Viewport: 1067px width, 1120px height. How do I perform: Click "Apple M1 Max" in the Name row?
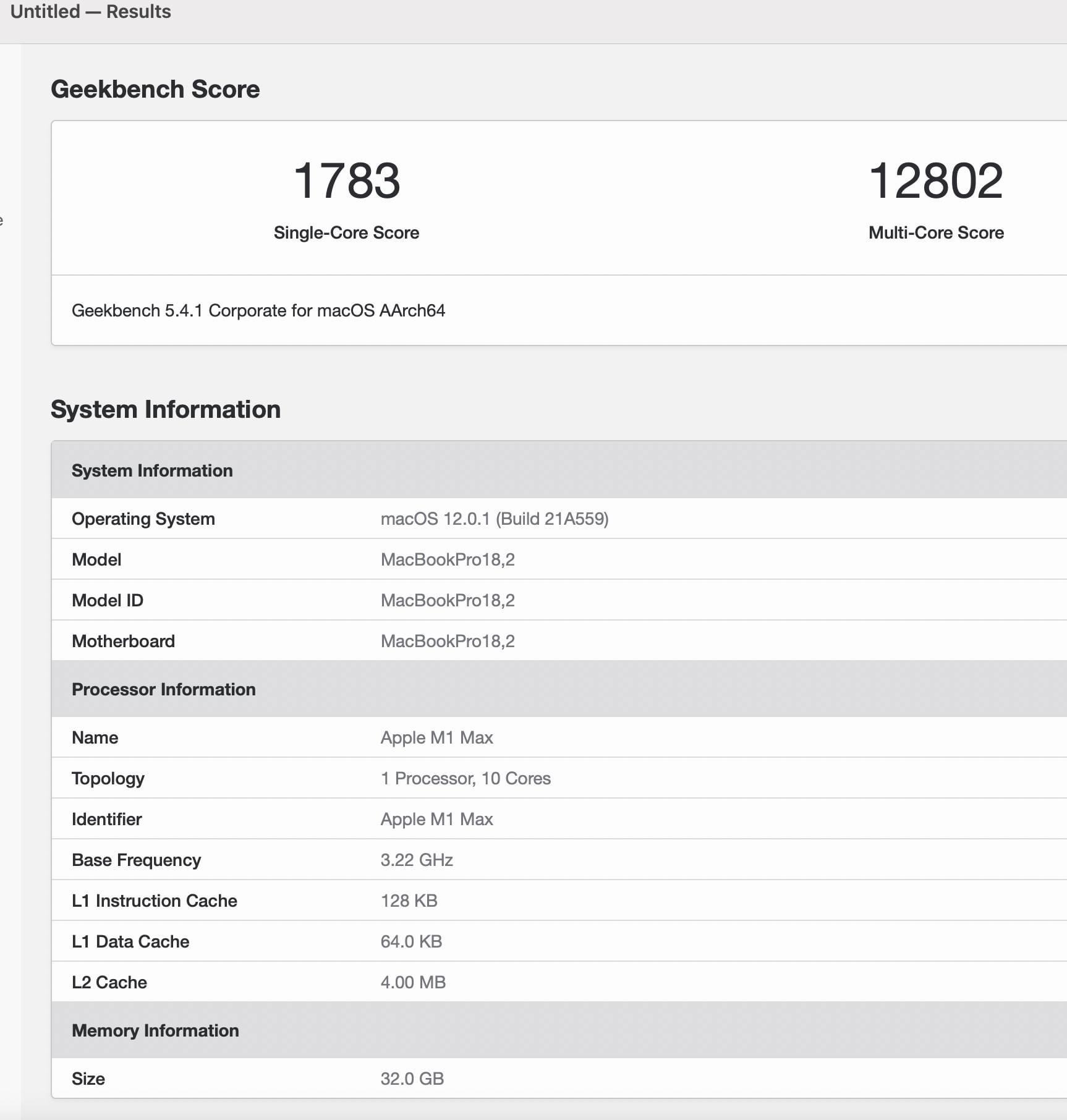click(x=436, y=737)
